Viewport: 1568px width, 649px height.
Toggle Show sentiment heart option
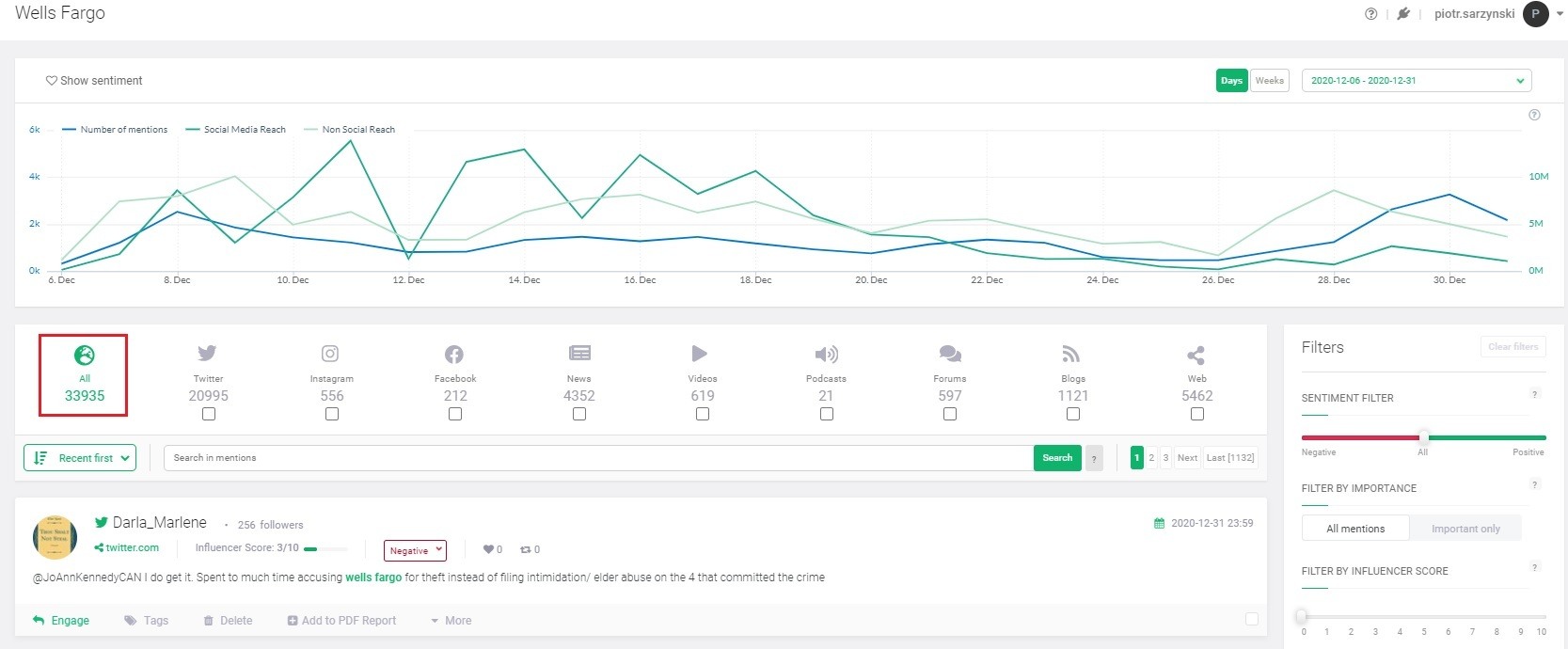click(x=94, y=81)
